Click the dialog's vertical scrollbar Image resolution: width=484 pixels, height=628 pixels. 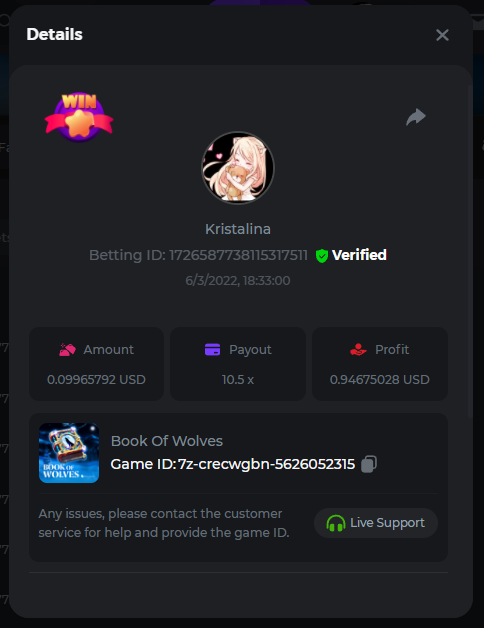pos(470,252)
